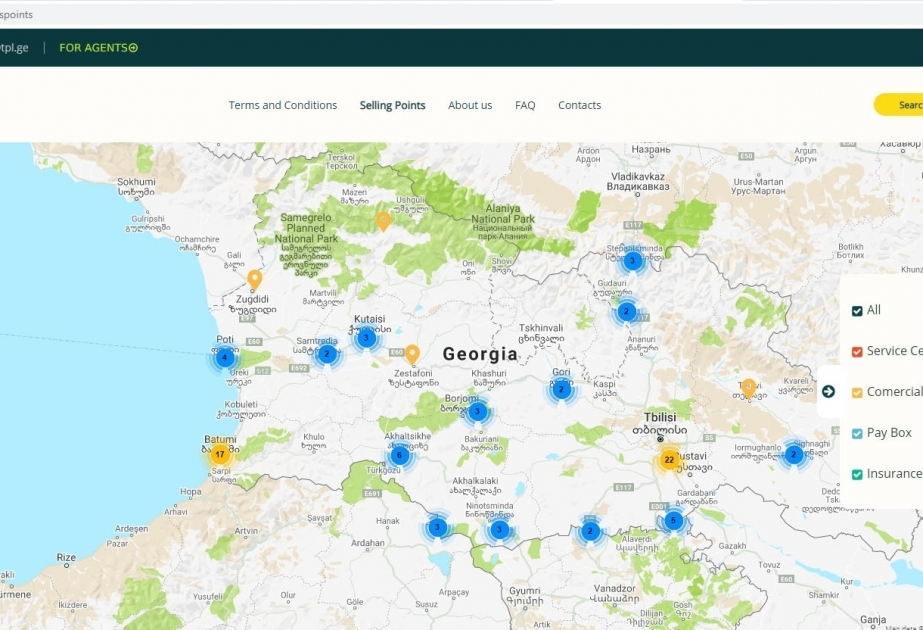This screenshot has width=923, height=630.
Task: Expand the Borjomi cluster of 3
Action: coord(477,411)
